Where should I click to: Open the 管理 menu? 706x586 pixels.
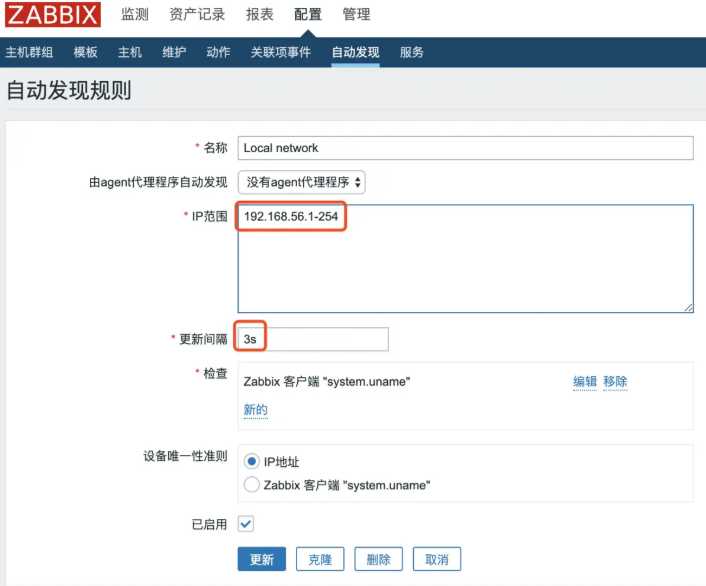357,14
